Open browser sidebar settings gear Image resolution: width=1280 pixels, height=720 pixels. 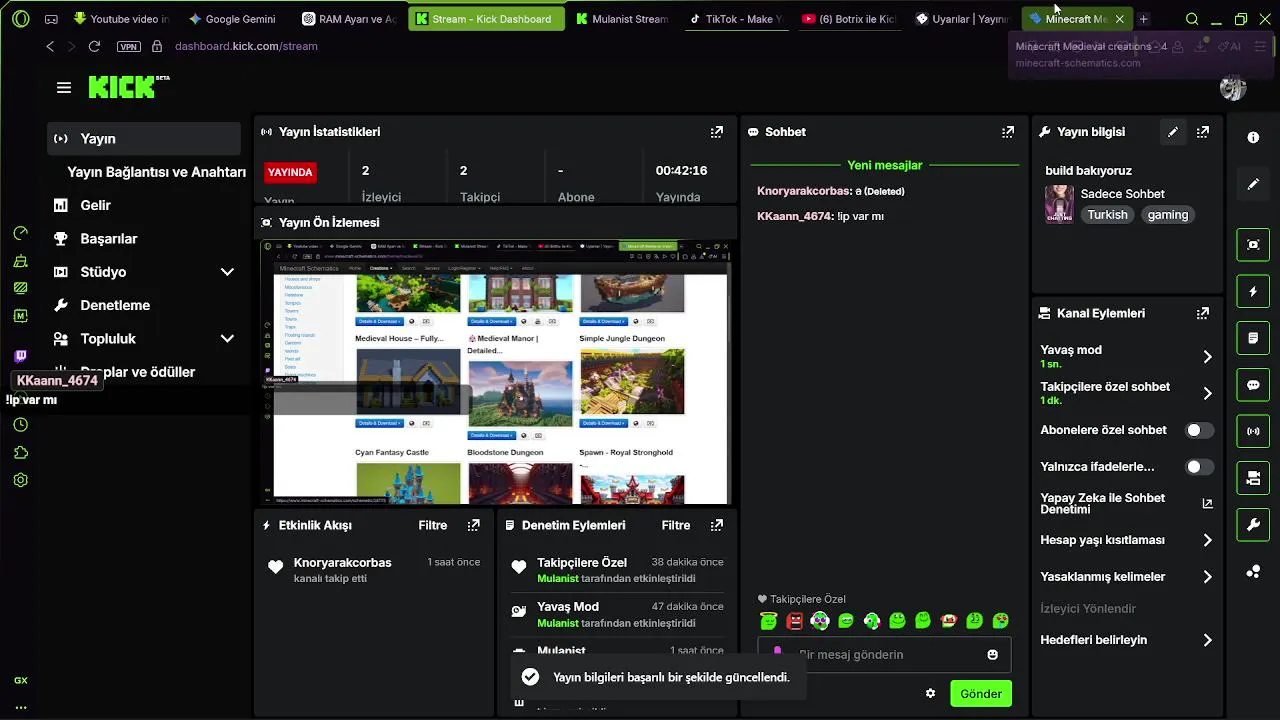(x=21, y=480)
